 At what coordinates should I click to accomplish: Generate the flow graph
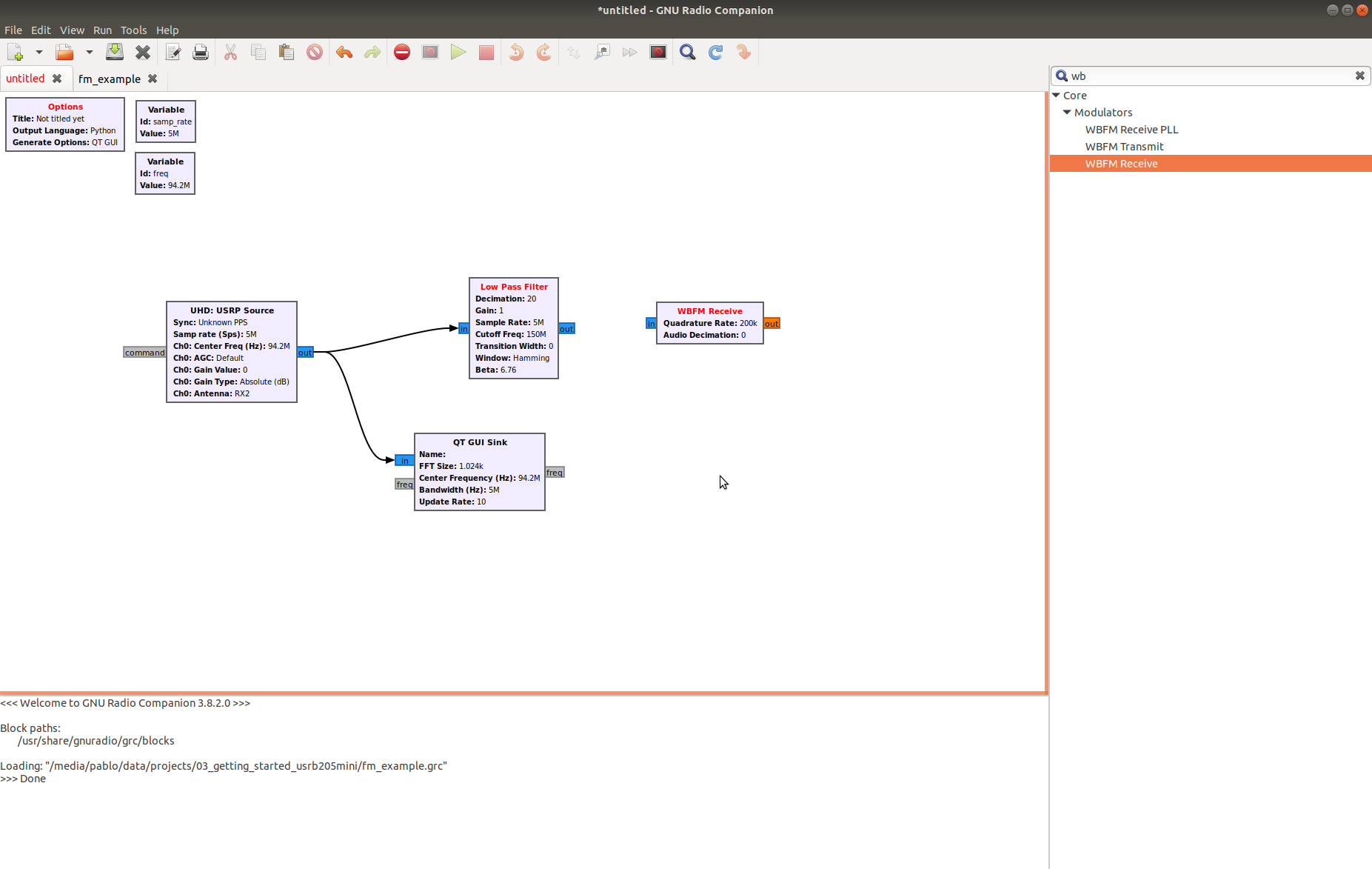coord(430,53)
